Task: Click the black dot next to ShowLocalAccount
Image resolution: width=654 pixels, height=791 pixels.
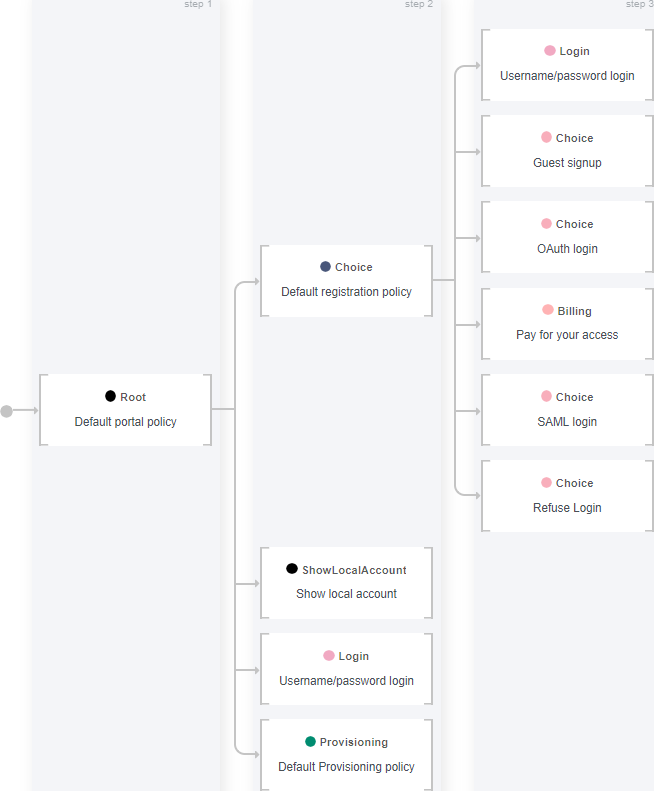Action: tap(292, 569)
